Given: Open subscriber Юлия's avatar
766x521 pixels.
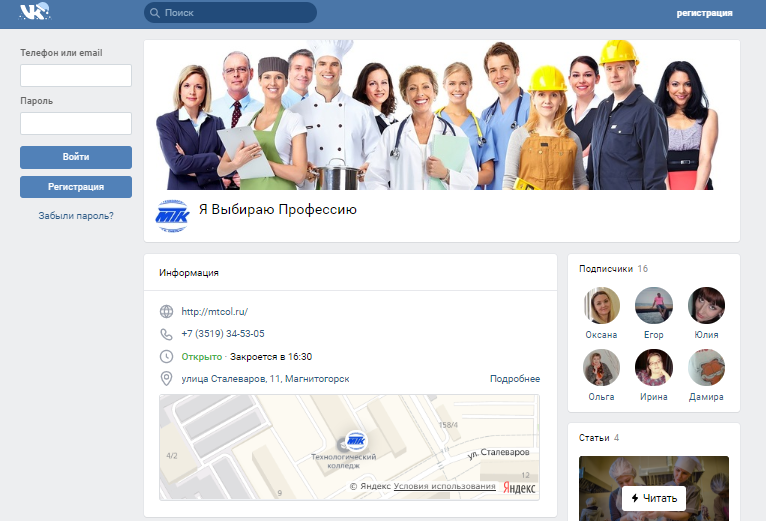Looking at the screenshot, I should tap(706, 305).
